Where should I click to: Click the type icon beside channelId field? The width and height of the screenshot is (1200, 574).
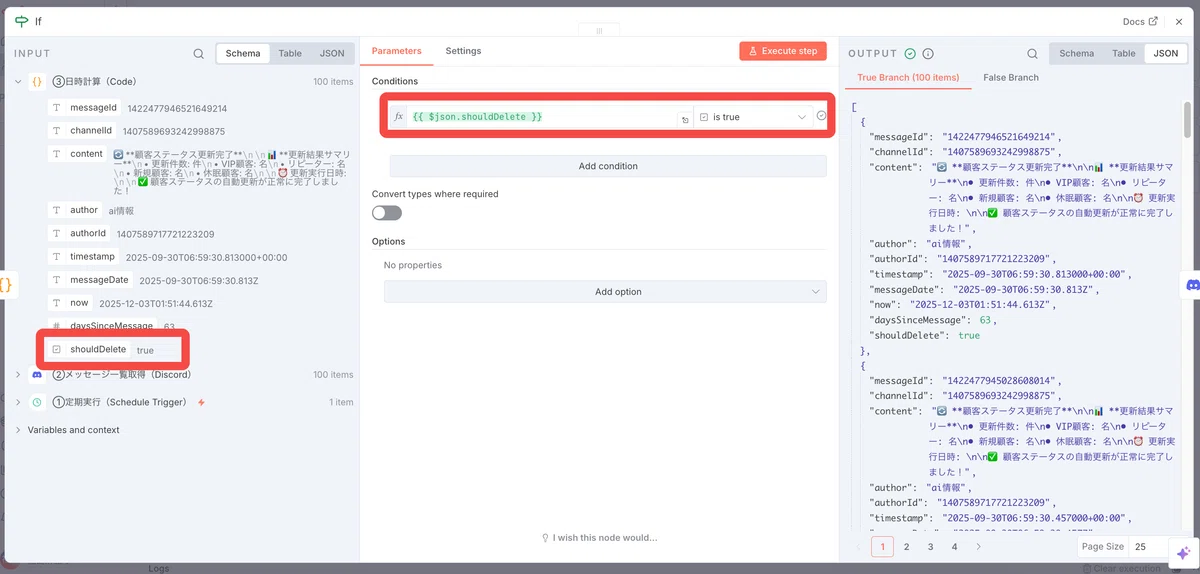click(x=56, y=131)
